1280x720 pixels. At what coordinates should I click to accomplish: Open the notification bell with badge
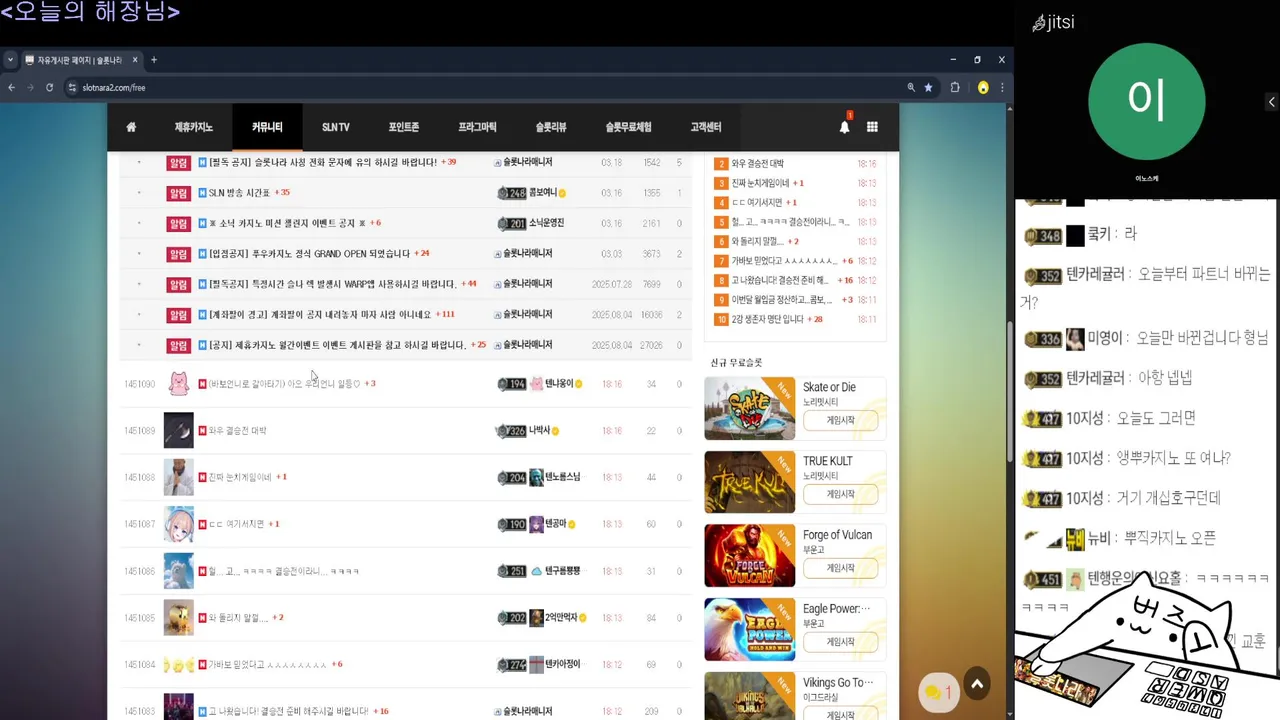[x=845, y=125]
